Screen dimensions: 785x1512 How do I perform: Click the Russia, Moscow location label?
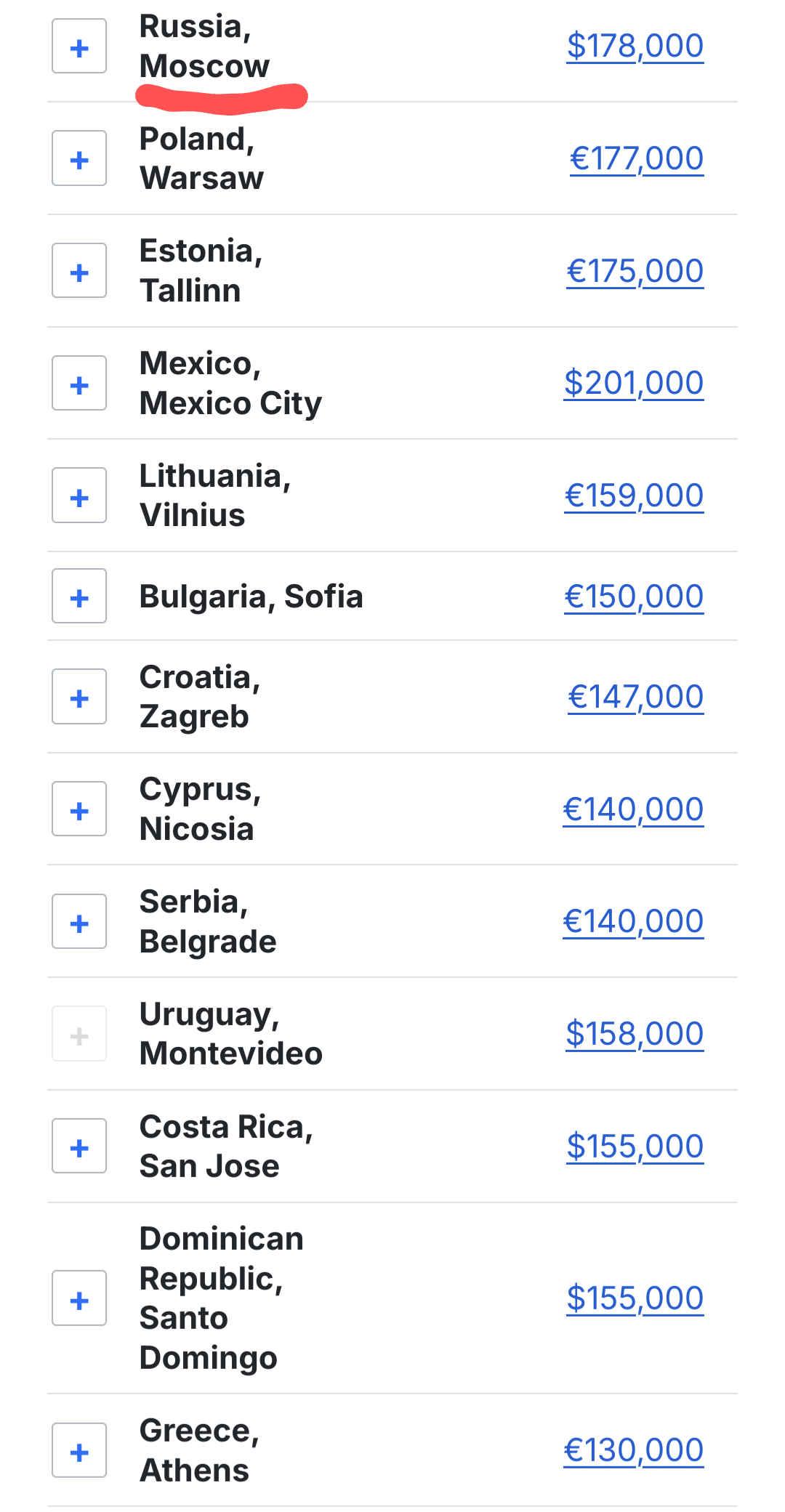204,47
